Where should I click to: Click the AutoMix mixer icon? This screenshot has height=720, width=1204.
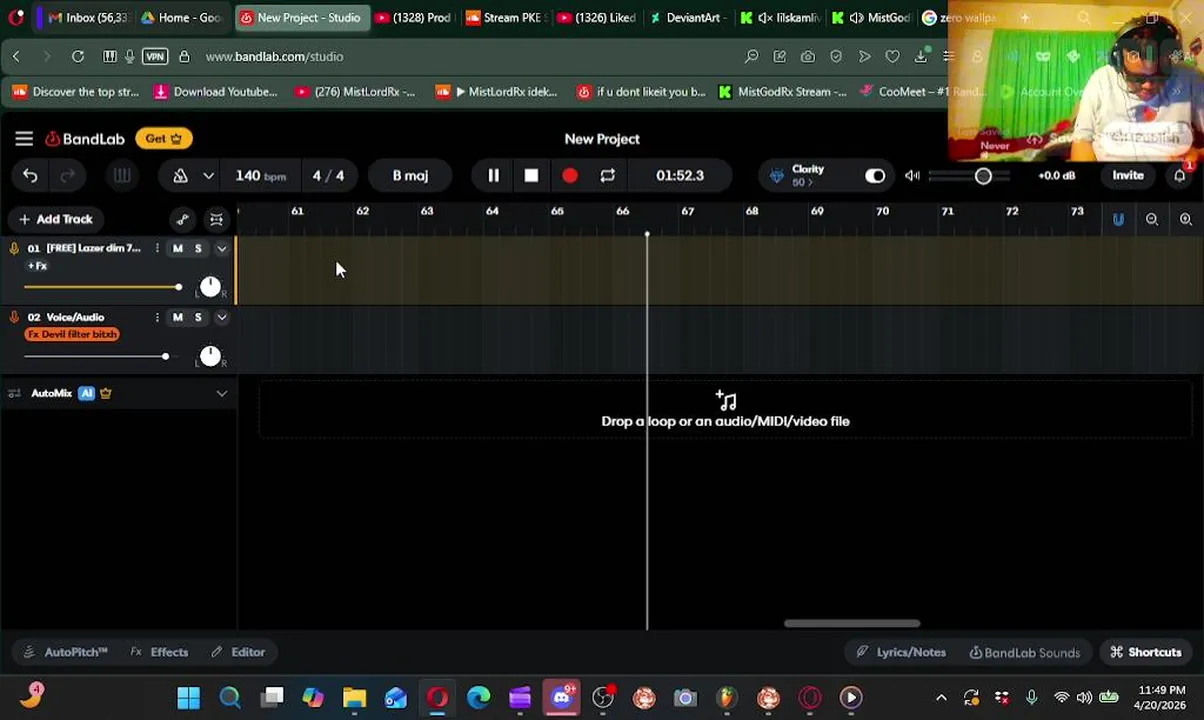pos(14,394)
